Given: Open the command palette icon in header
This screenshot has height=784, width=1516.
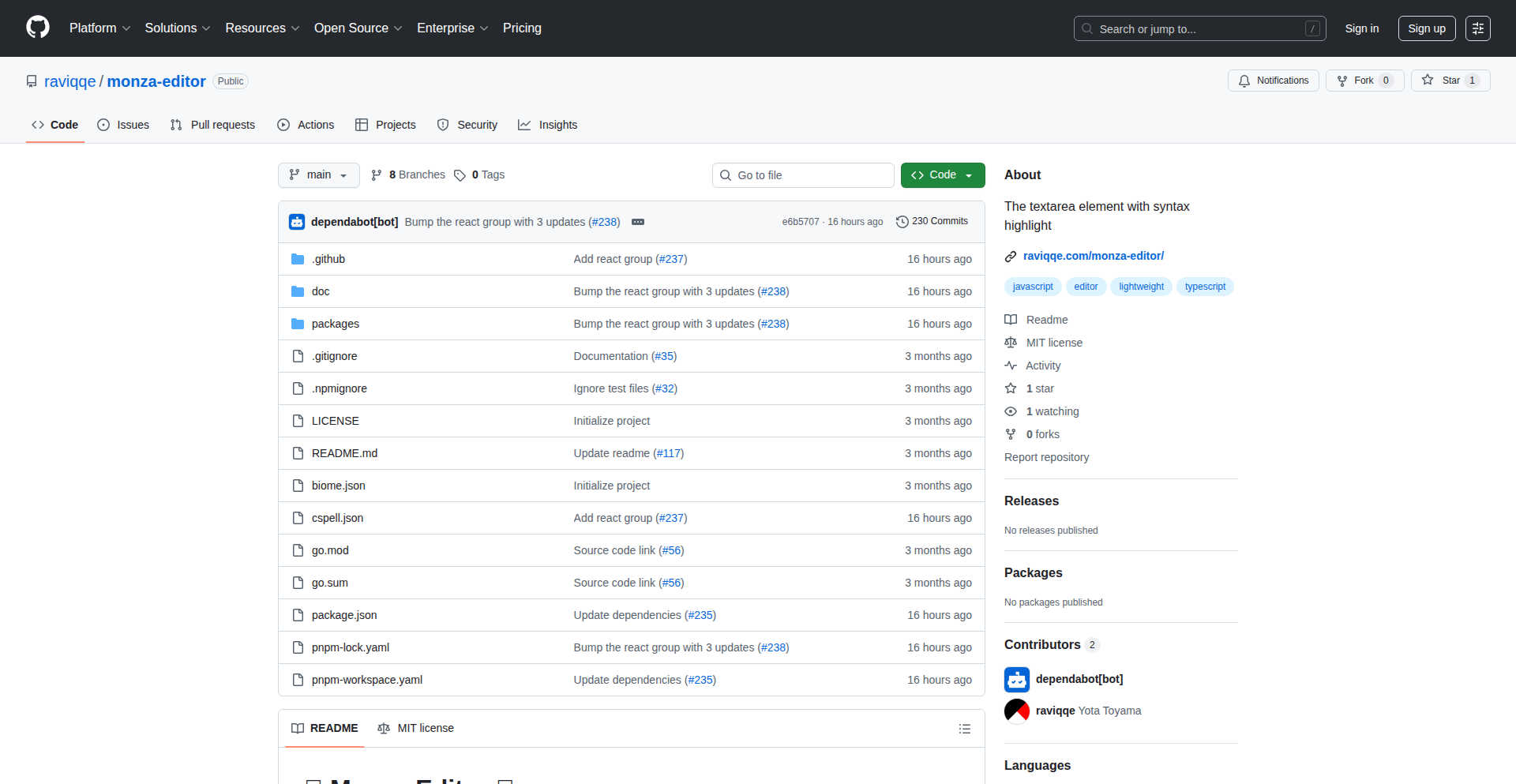Looking at the screenshot, I should 1477,28.
